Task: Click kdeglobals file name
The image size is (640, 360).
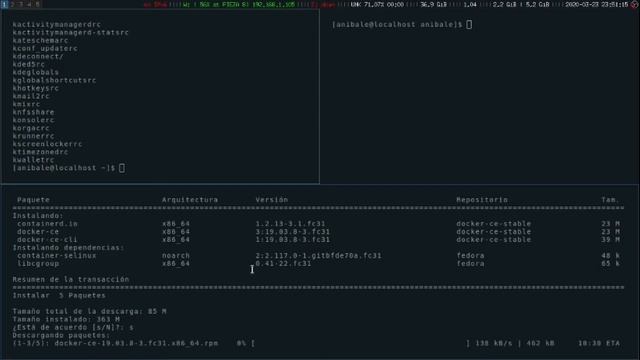Action: tap(36, 72)
